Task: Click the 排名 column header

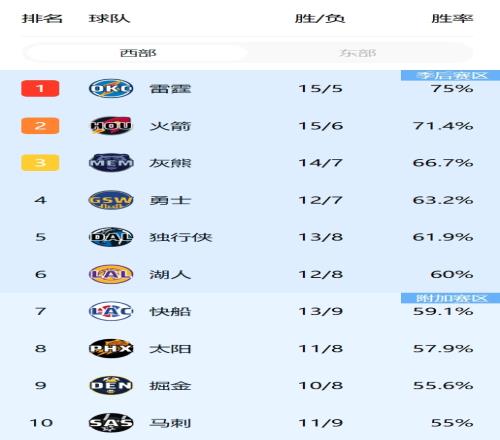Action: pyautogui.click(x=42, y=18)
